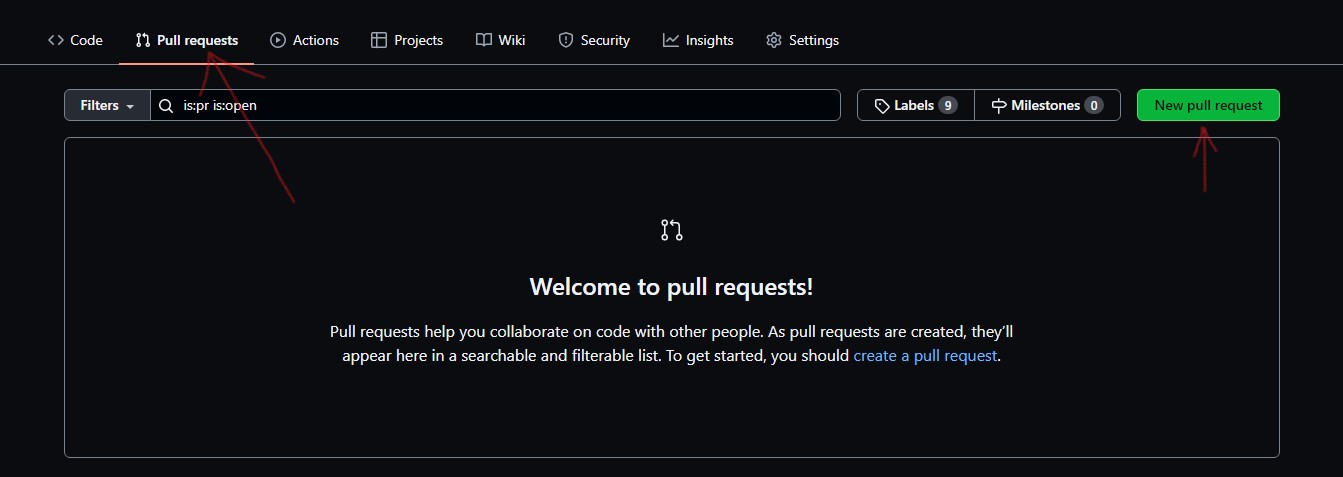Click the signpost icon beside Milestones
1343x477 pixels.
[999, 105]
